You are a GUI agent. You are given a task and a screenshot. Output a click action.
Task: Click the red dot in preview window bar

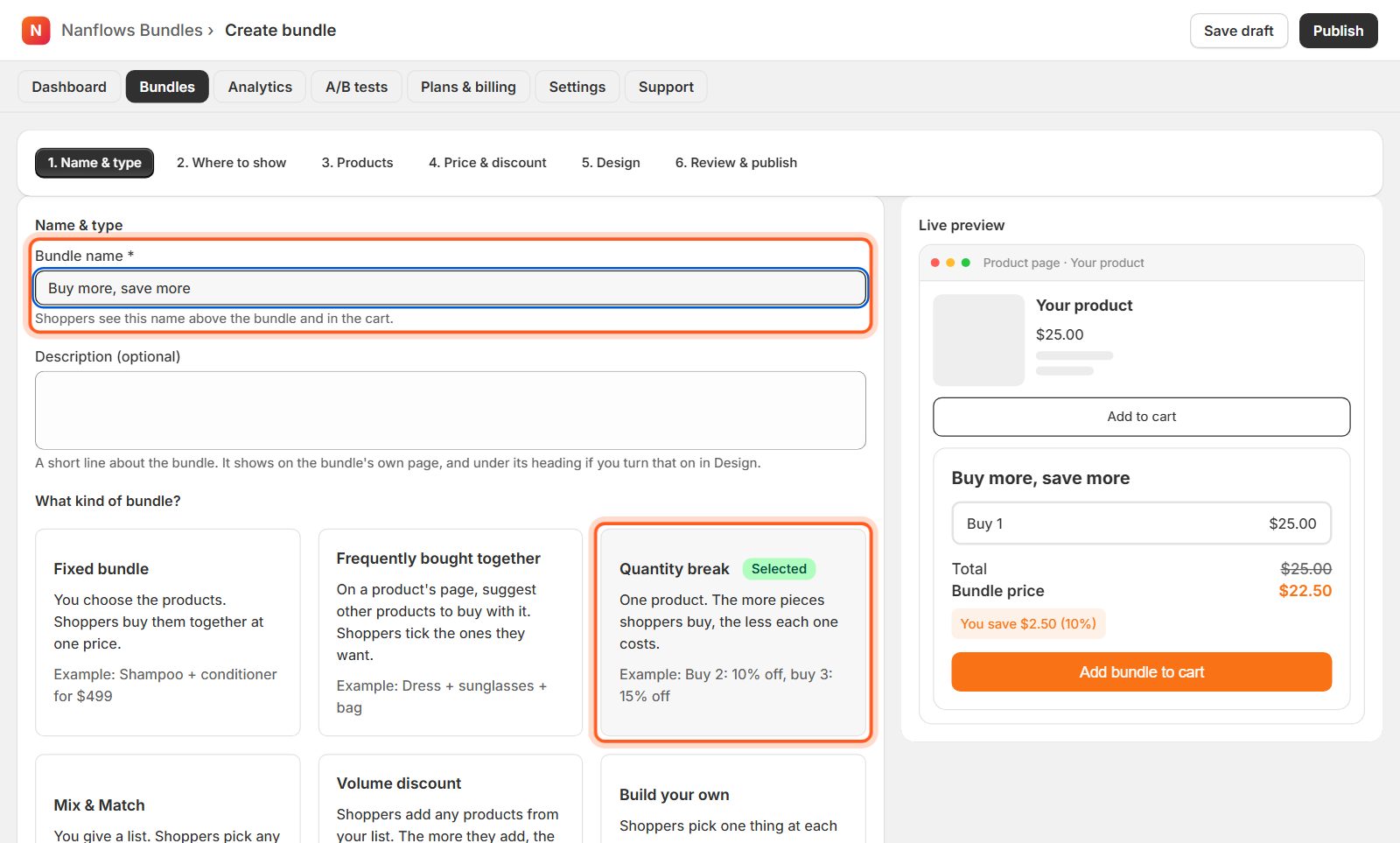(935, 263)
